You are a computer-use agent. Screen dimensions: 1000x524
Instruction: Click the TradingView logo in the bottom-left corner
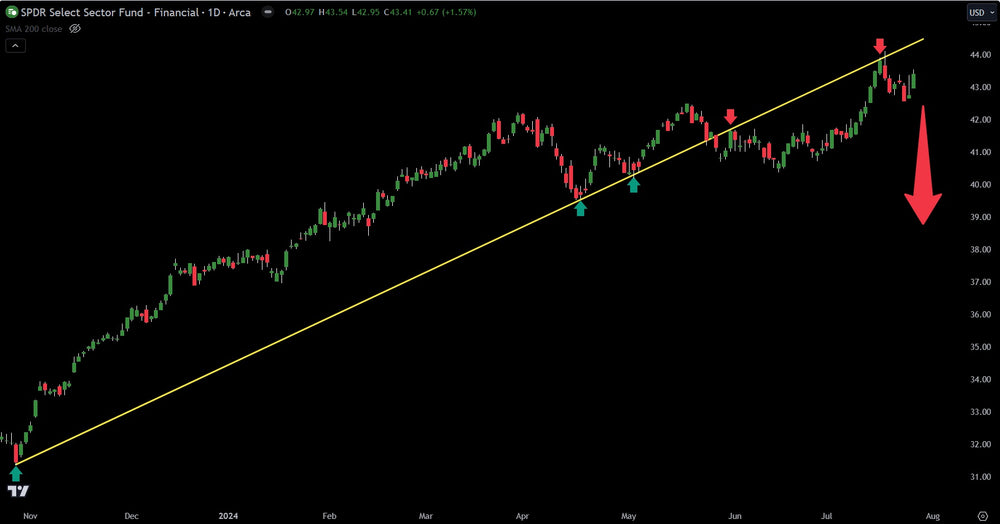[18, 491]
